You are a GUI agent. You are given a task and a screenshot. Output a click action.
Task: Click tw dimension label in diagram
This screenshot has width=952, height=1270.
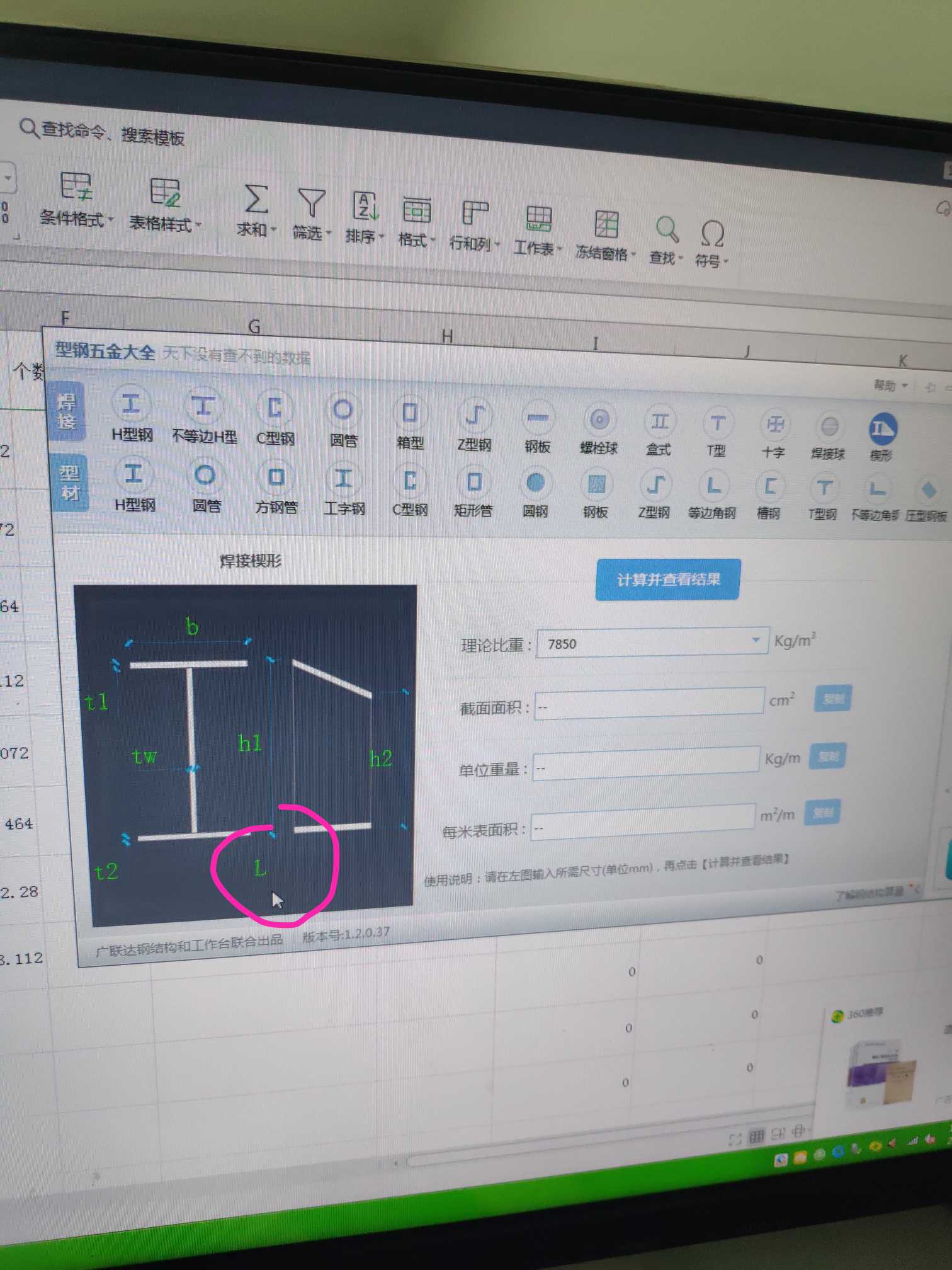pyautogui.click(x=144, y=756)
